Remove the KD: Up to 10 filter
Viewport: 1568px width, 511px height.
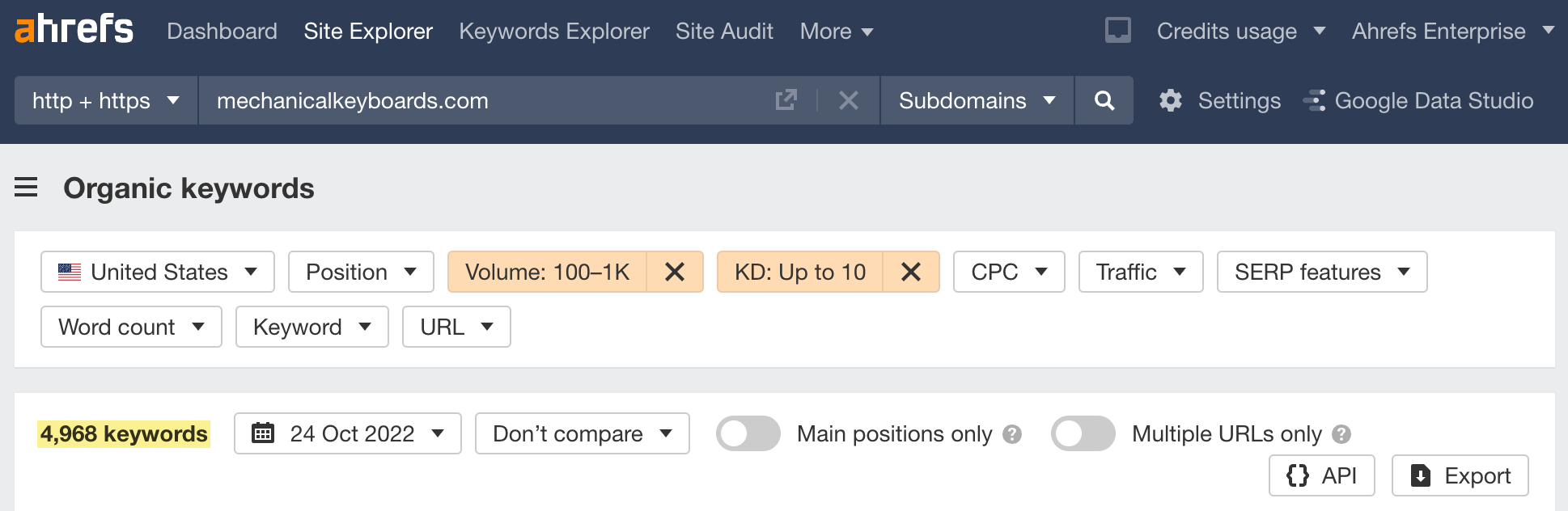(x=911, y=272)
